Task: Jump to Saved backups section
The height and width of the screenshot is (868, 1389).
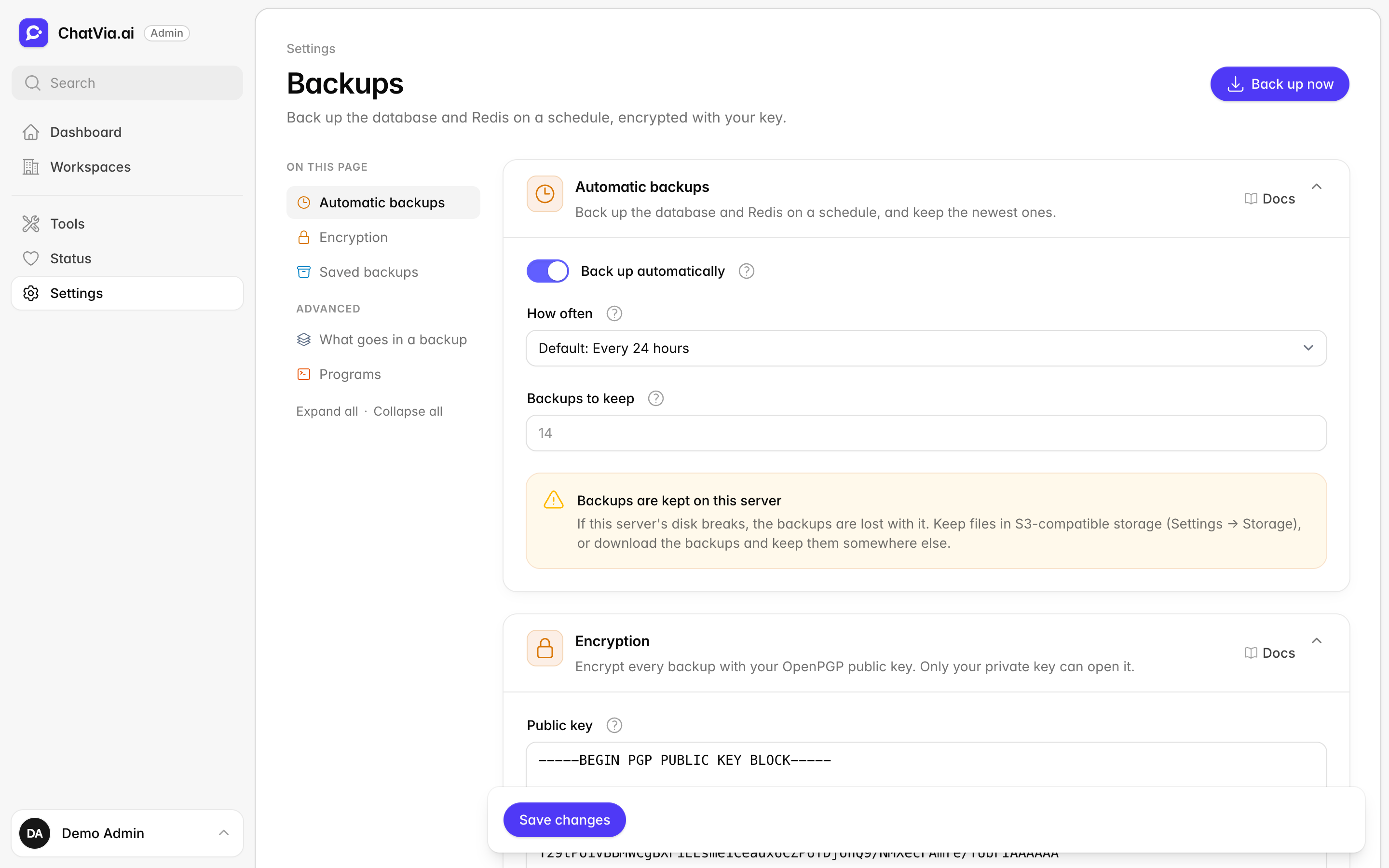Action: (383, 271)
